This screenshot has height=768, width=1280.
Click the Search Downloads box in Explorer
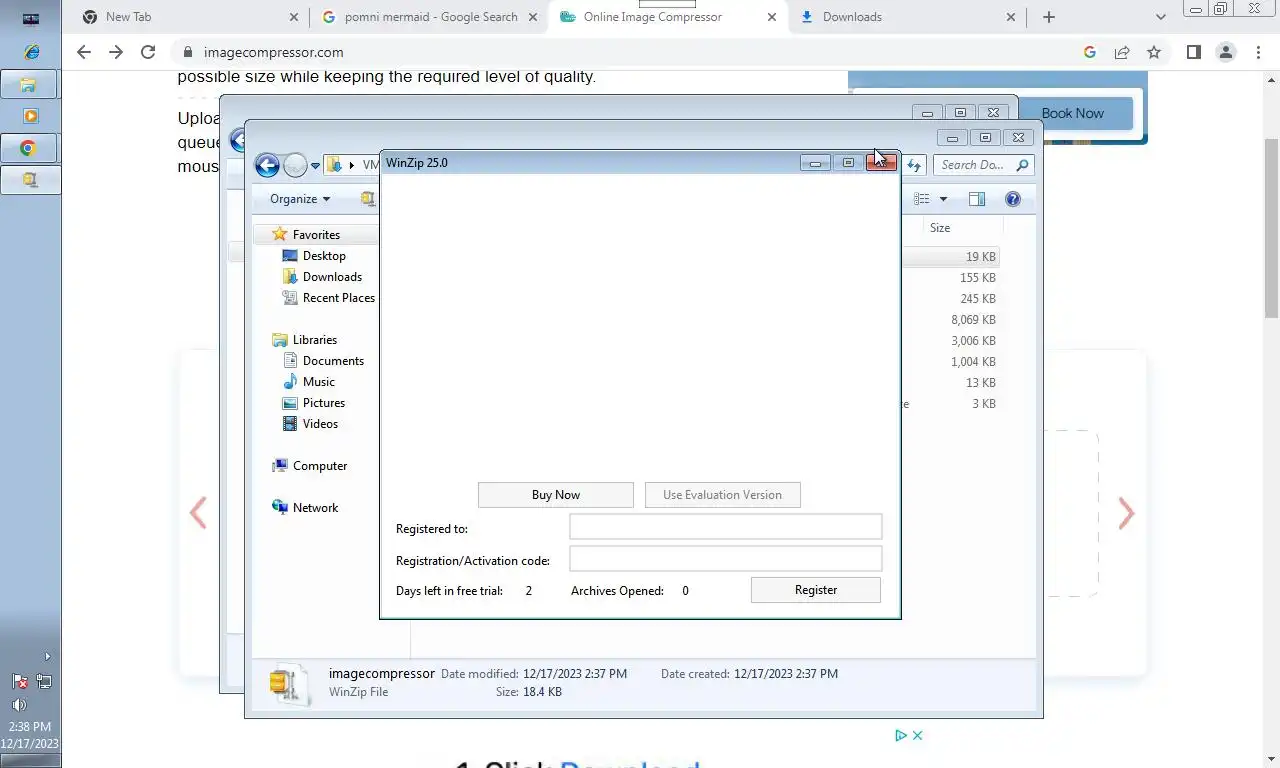coord(985,165)
